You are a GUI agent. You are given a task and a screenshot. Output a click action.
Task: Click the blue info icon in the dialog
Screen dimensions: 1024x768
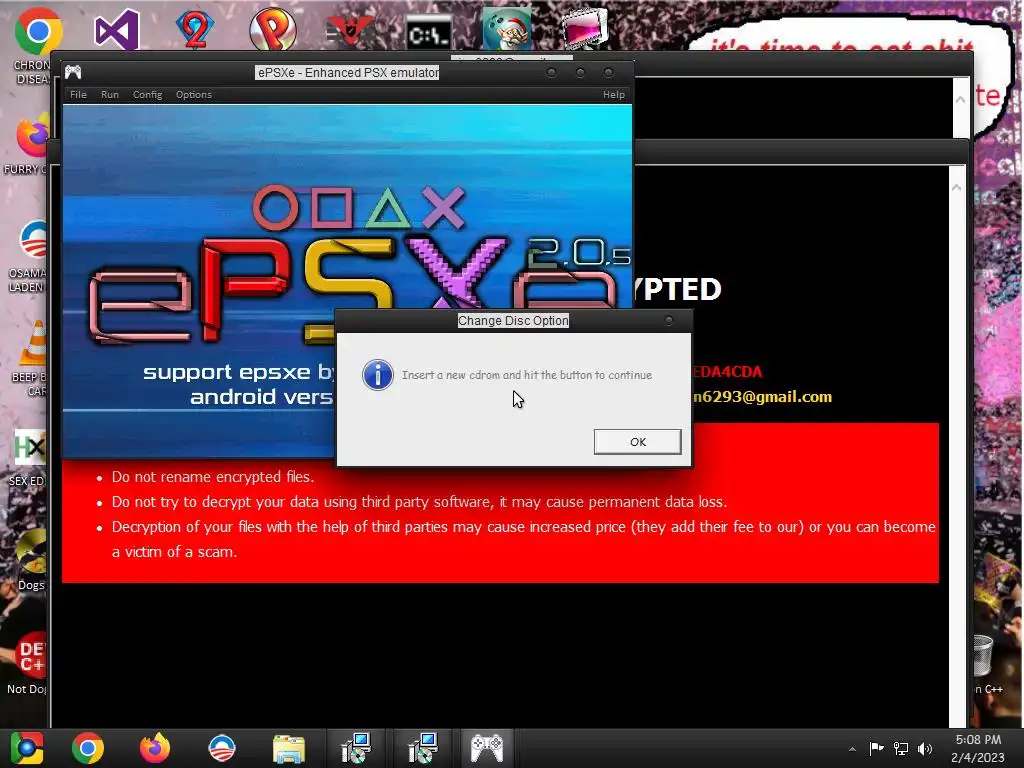378,375
